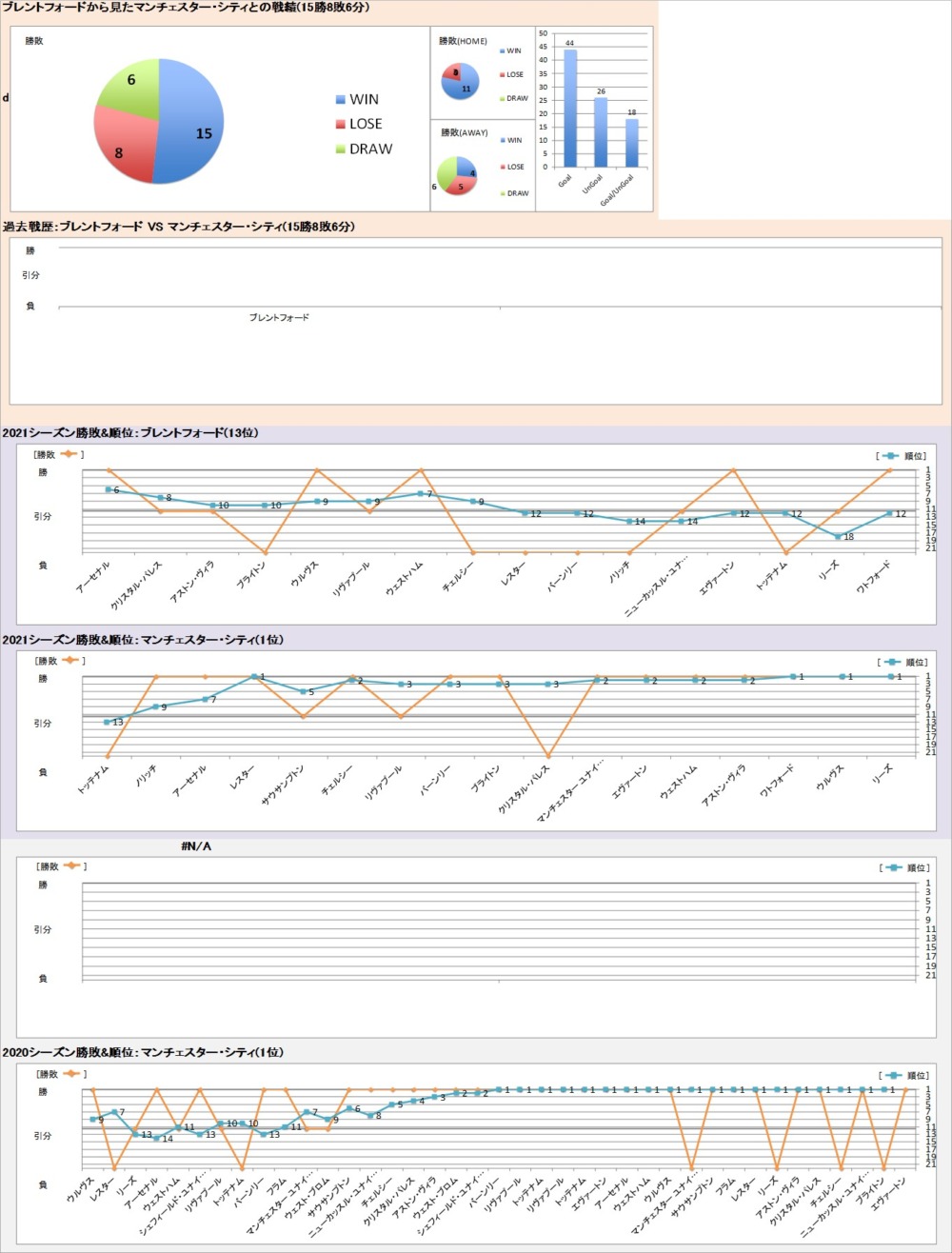Click the UnGoal bar labeled 26
The image size is (952, 1253).
pyautogui.click(x=600, y=131)
